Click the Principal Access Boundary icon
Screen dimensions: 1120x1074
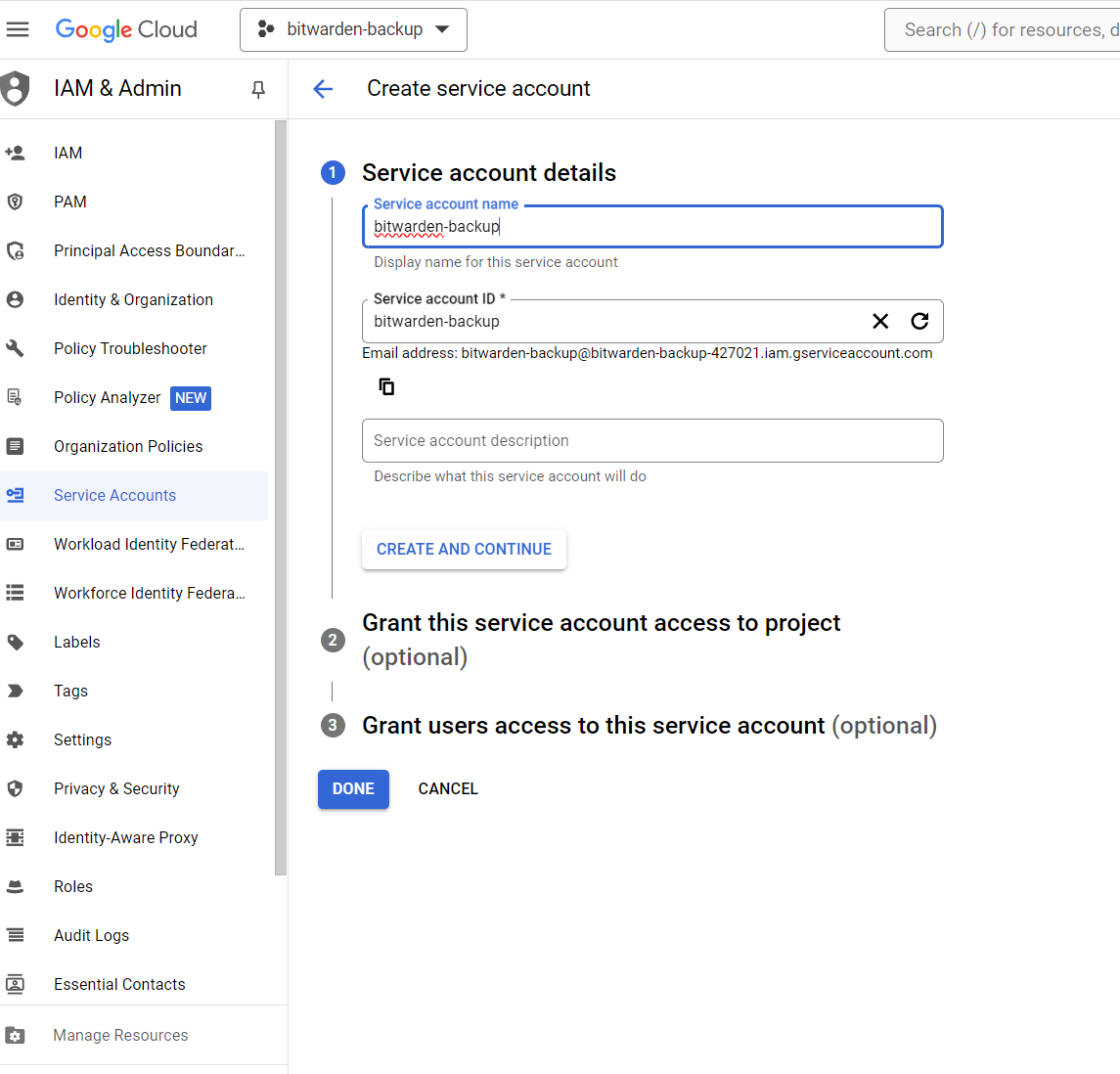[x=15, y=250]
